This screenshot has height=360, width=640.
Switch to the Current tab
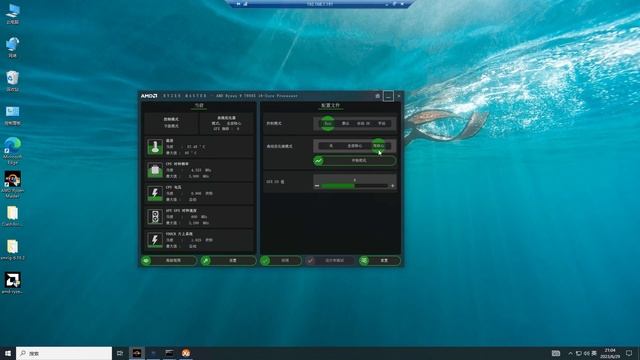coord(199,106)
